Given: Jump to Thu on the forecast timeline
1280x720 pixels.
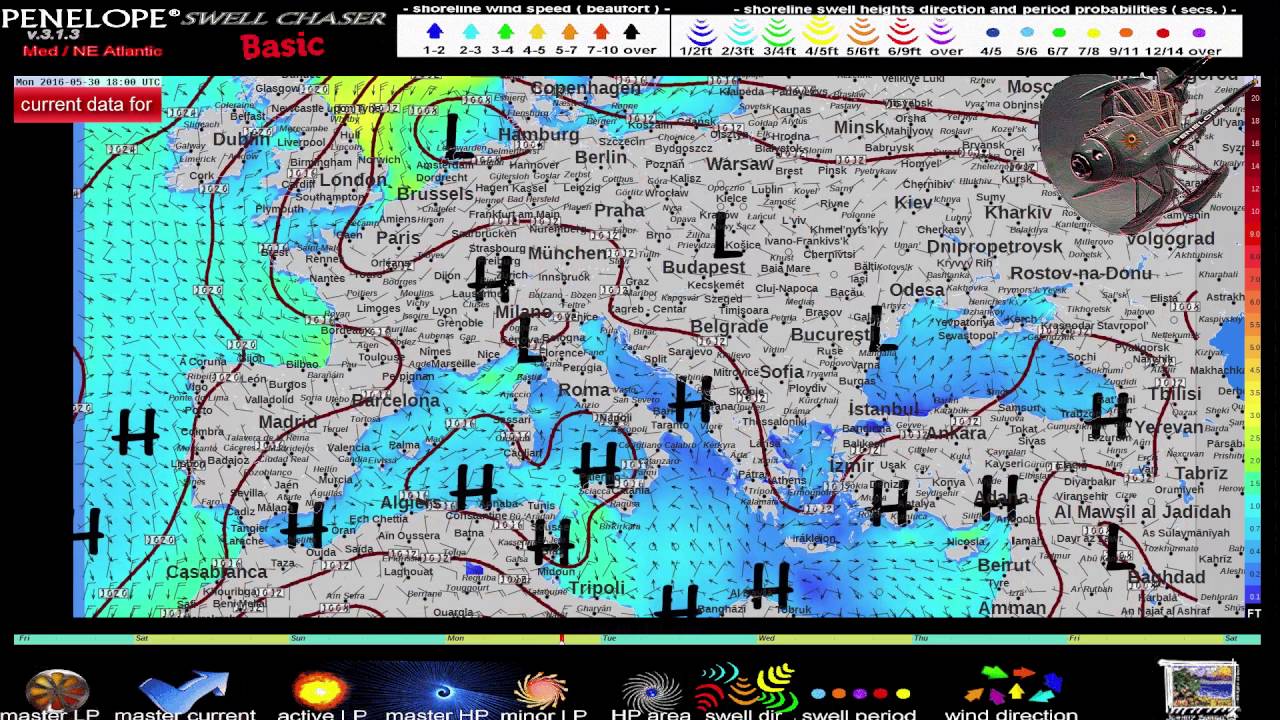Looking at the screenshot, I should (x=920, y=638).
